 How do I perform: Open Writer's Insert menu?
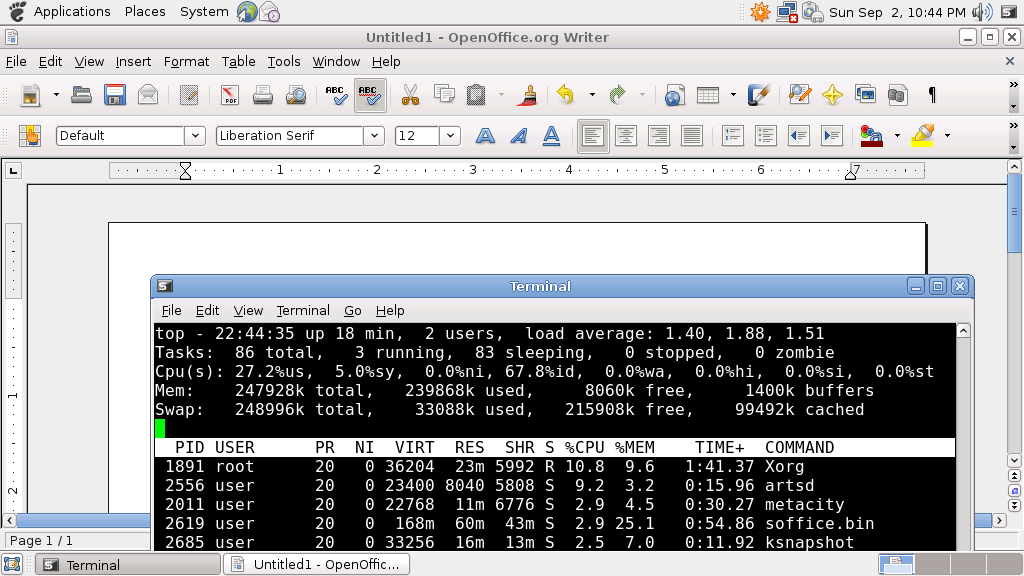pyautogui.click(x=133, y=61)
